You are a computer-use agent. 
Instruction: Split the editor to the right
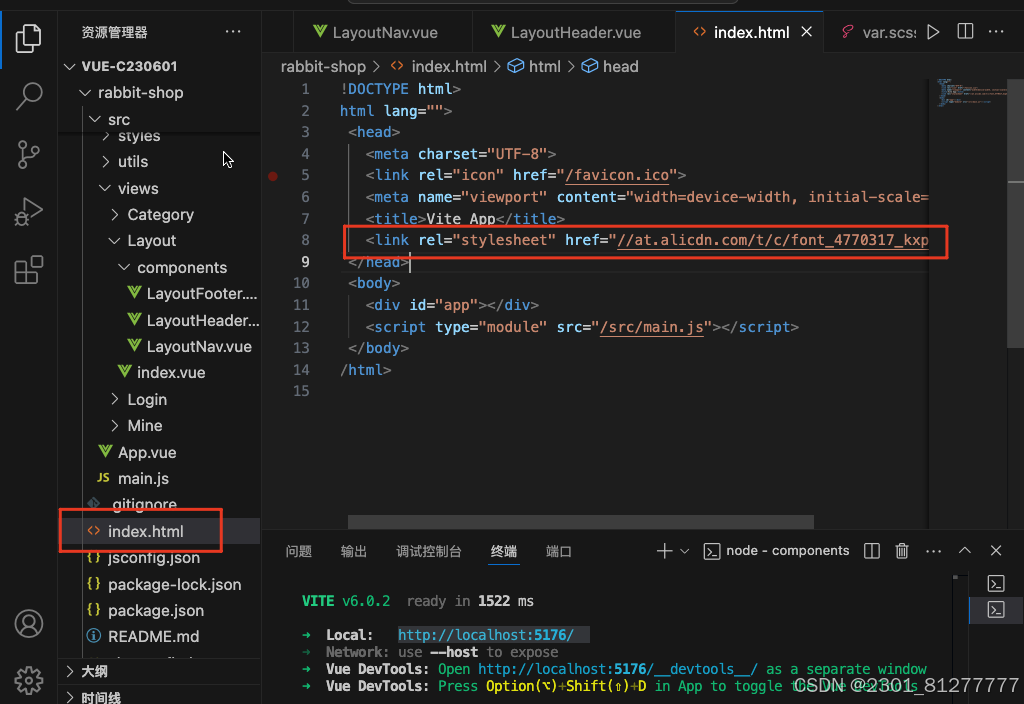(965, 31)
